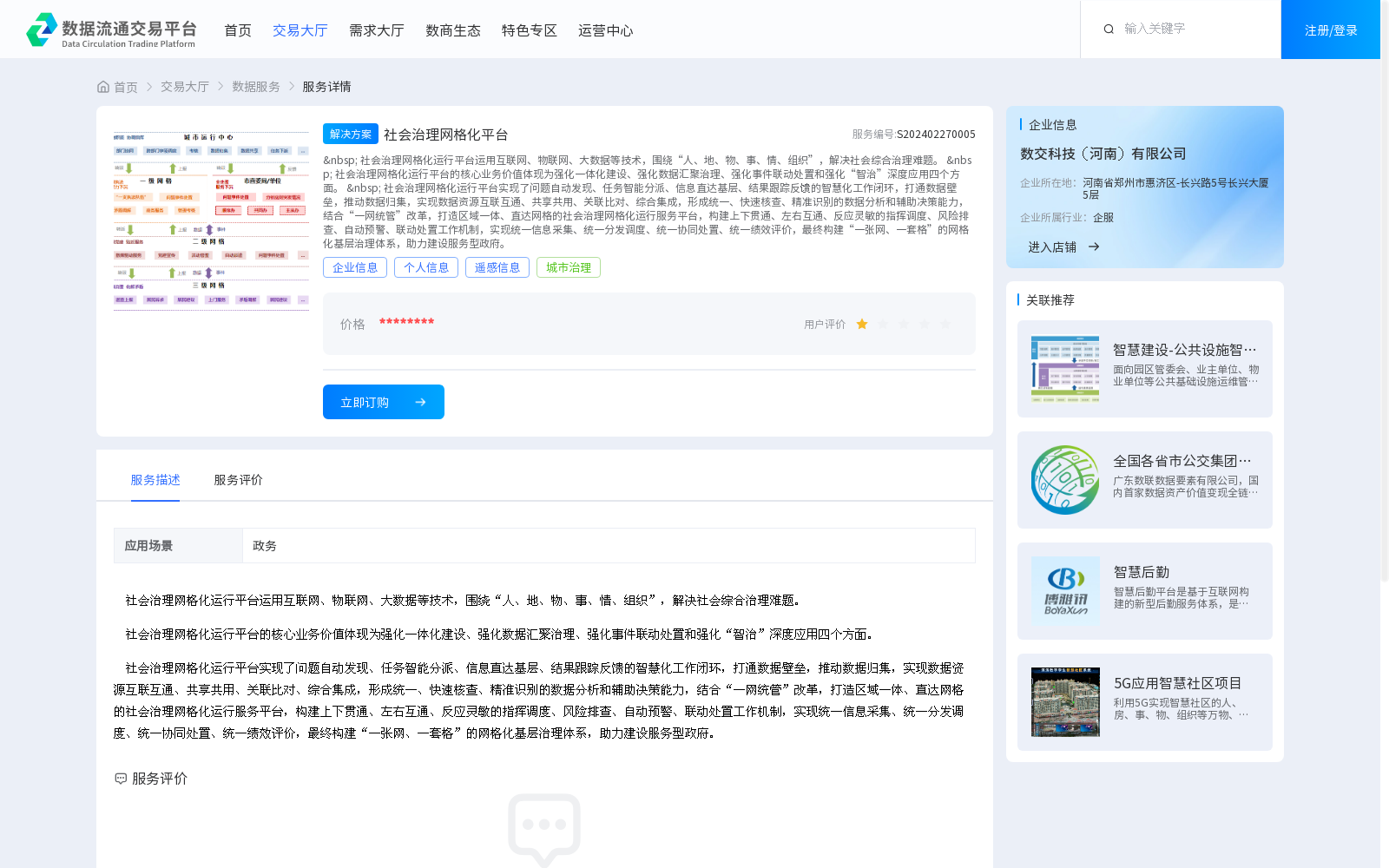Click the 个人信息 tag
The height and width of the screenshot is (868, 1389).
tap(426, 267)
